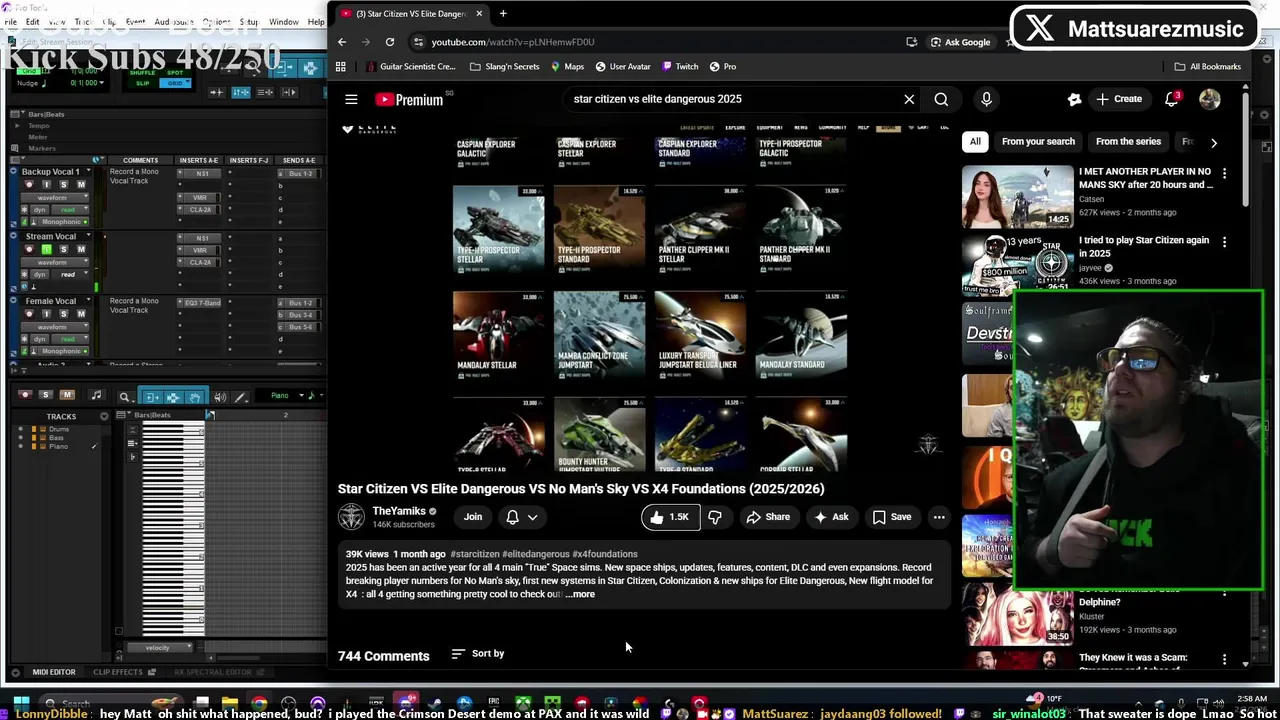Image resolution: width=1280 pixels, height=720 pixels.
Task: Select the Drums track in MIDI editor list
Action: 58,429
